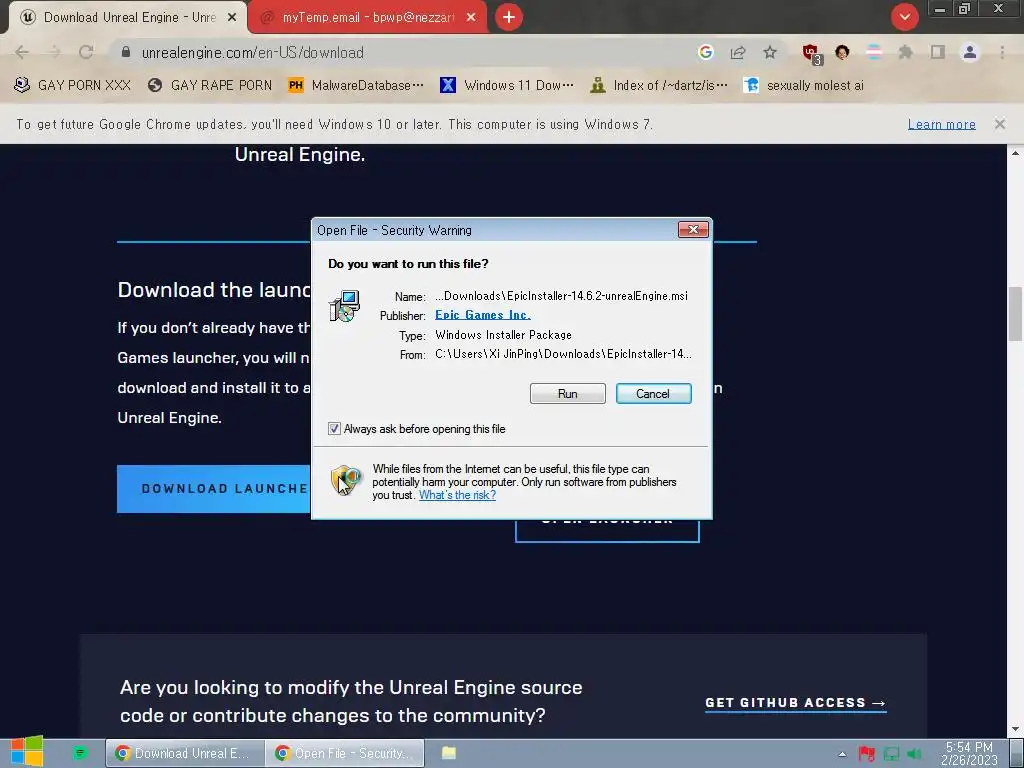Click the DOWNLOAD LAUNCHER button
Image resolution: width=1024 pixels, height=768 pixels.
pyautogui.click(x=214, y=488)
